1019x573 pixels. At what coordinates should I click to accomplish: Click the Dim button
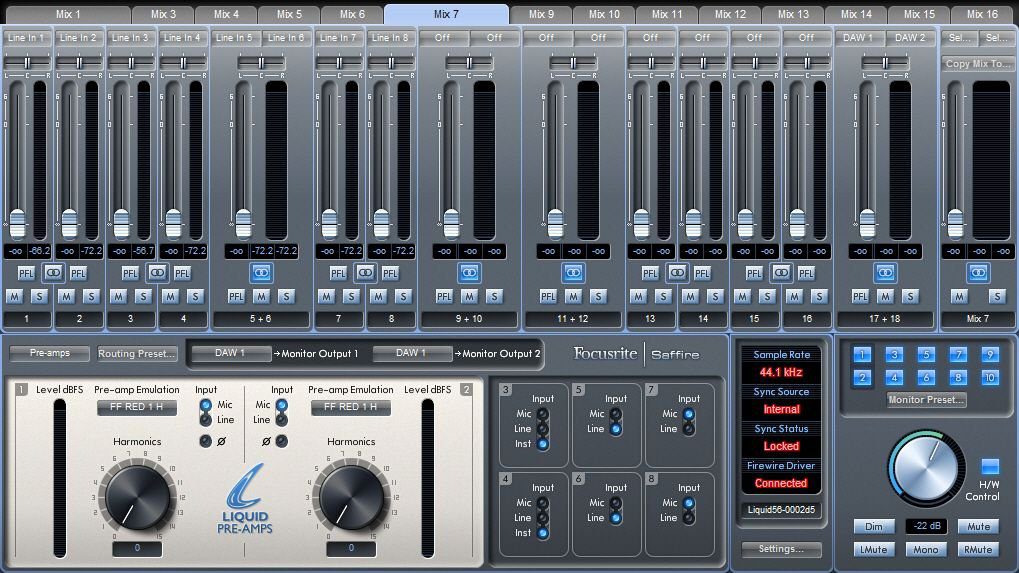(873, 526)
